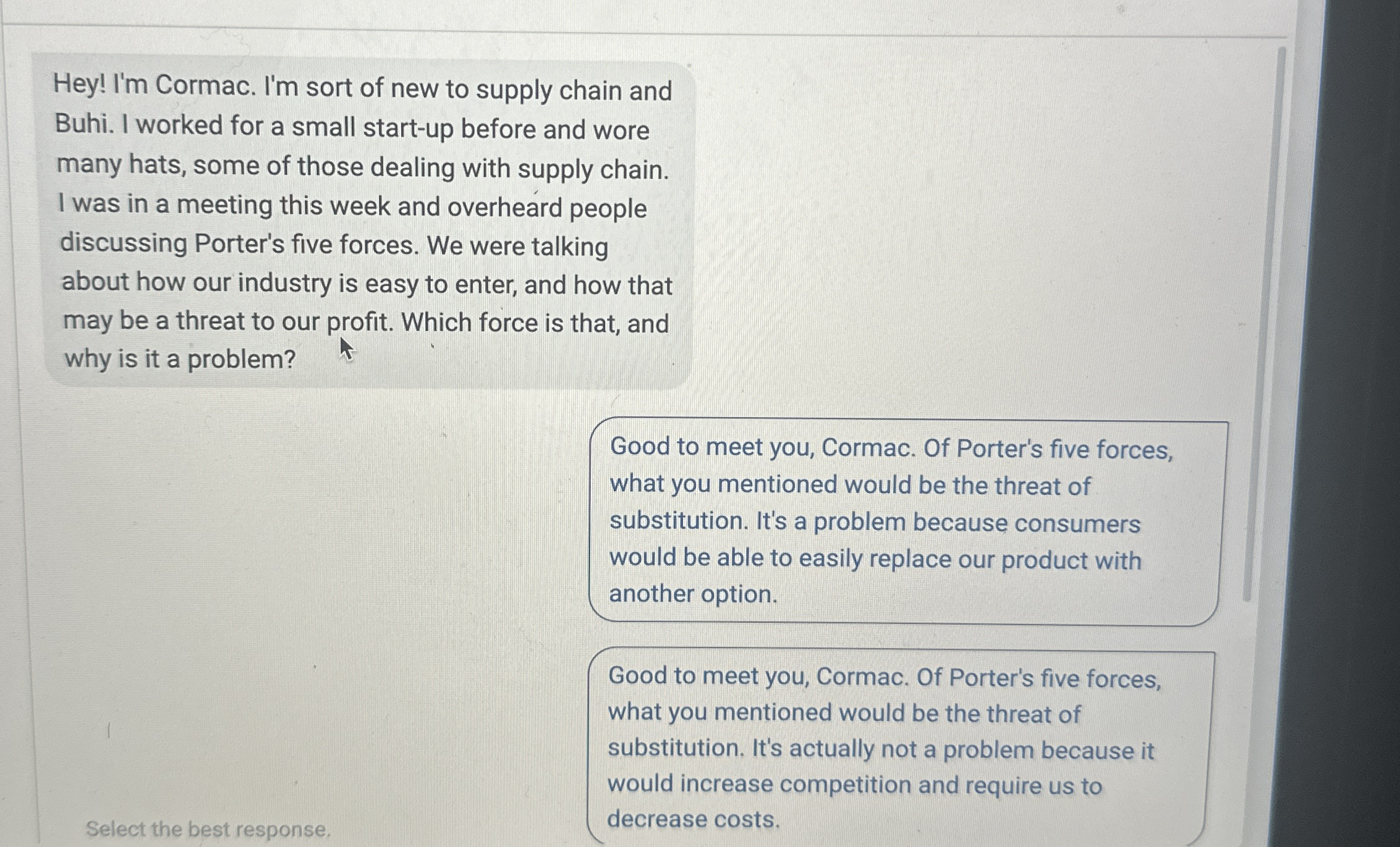Click the response mentioning 'decrease costs'
This screenshot has height=847, width=1400.
point(692,817)
